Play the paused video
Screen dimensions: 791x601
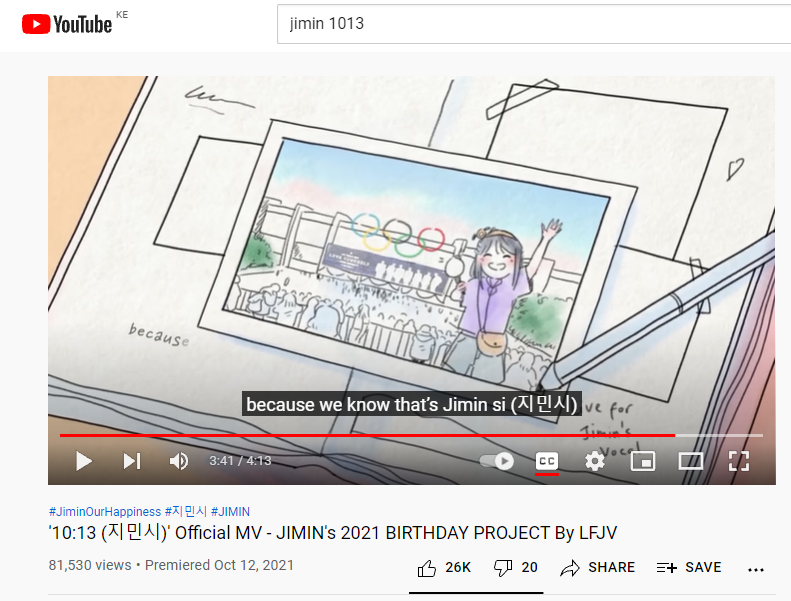click(84, 461)
